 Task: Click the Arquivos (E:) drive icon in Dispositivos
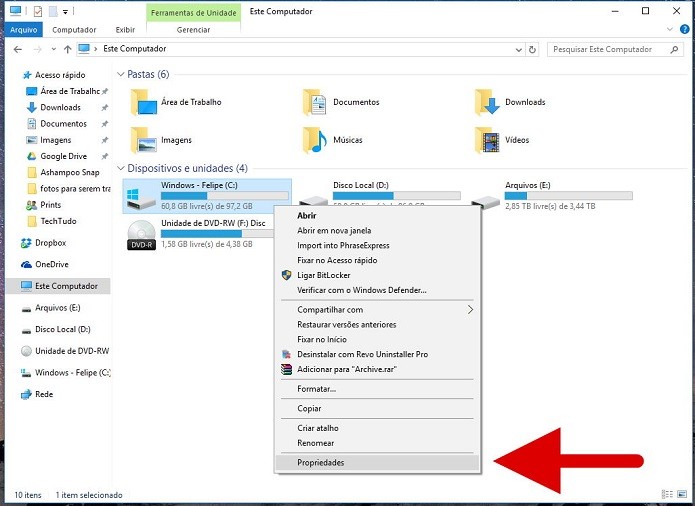485,202
